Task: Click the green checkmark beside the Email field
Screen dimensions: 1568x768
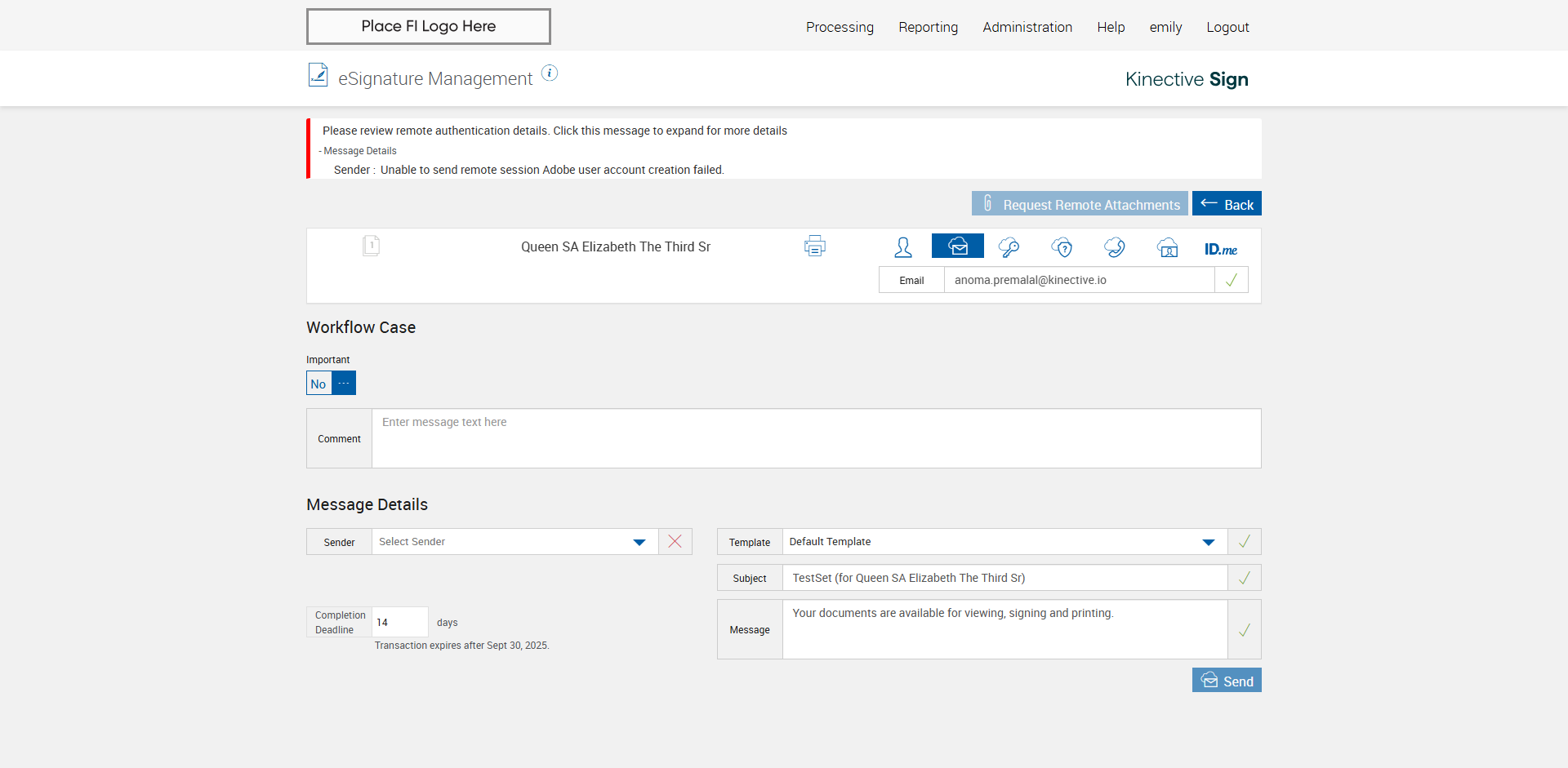Action: click(x=1231, y=280)
